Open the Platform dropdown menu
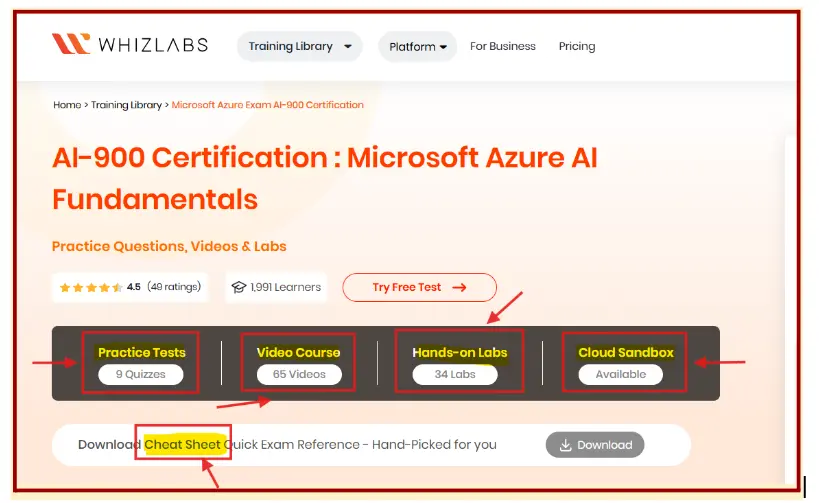This screenshot has height=503, width=819. pyautogui.click(x=417, y=46)
